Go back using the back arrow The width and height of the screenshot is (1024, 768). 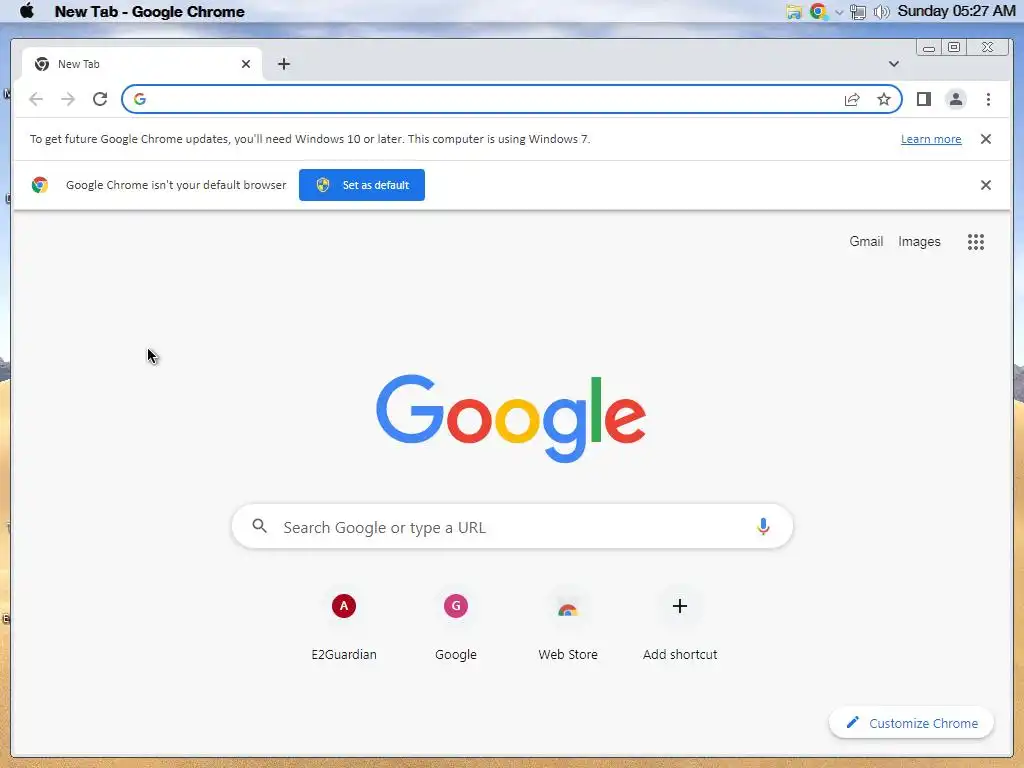point(36,99)
